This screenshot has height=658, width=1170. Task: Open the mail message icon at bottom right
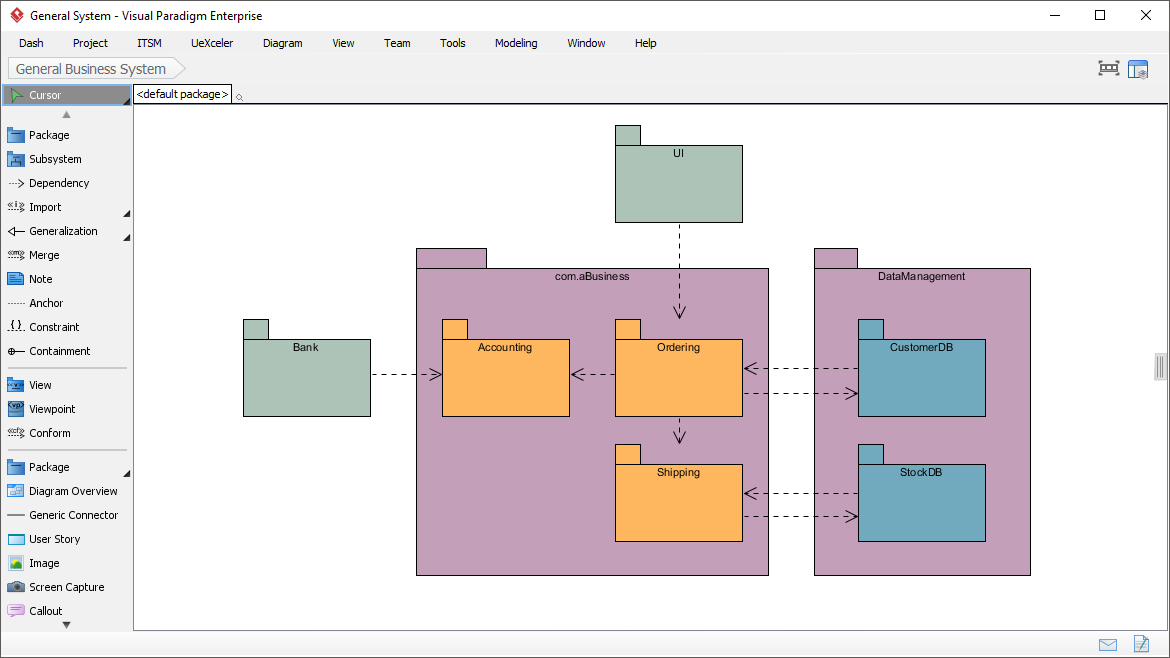pos(1108,645)
